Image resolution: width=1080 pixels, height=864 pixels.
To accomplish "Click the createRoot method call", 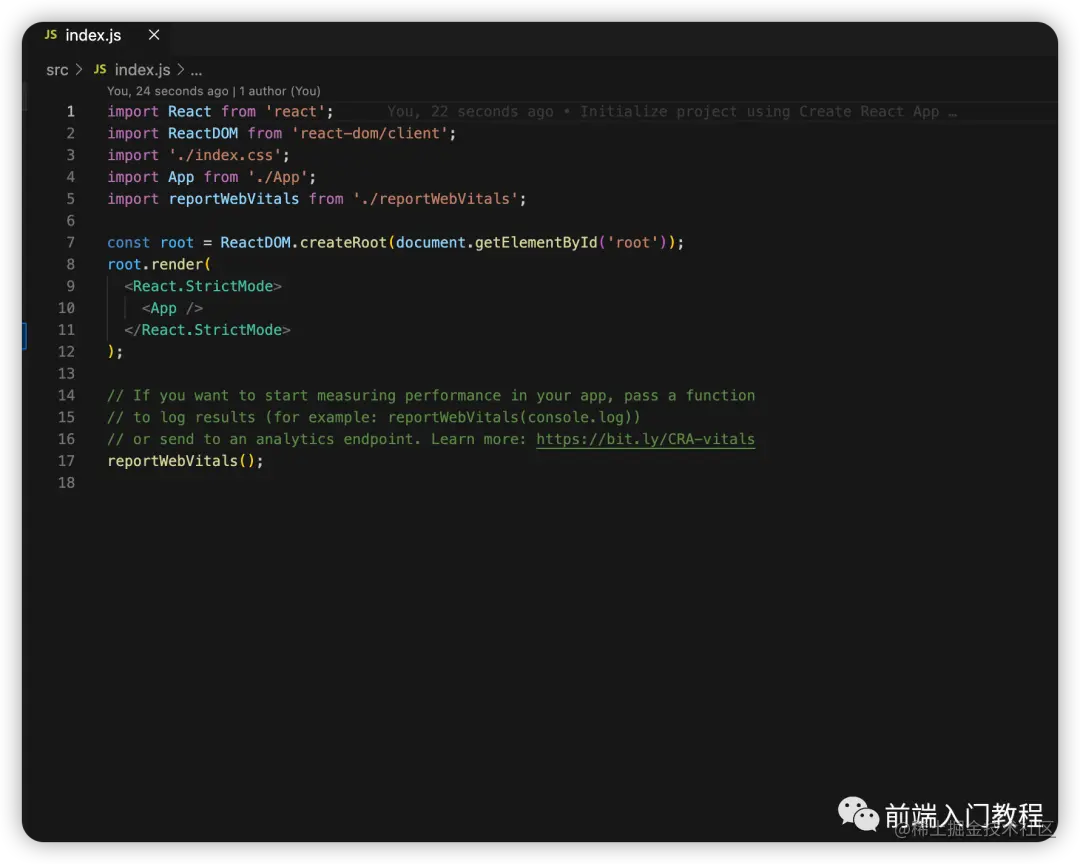I will 343,243.
